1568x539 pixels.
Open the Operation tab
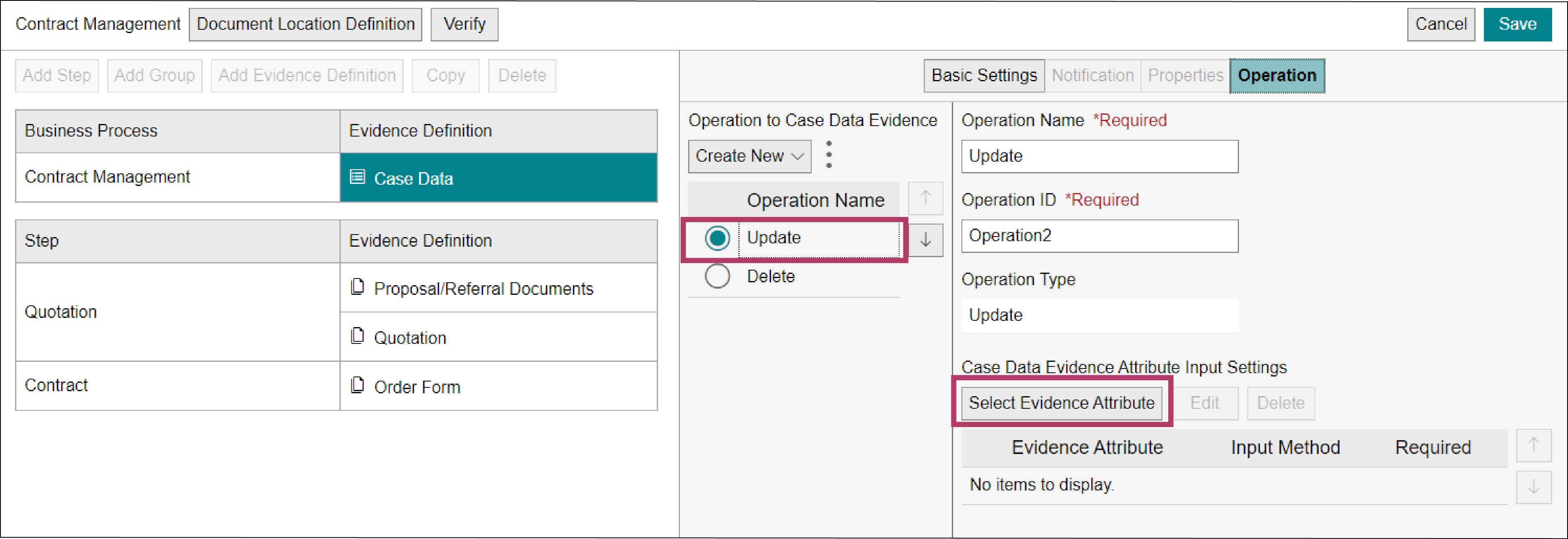pyautogui.click(x=1277, y=75)
